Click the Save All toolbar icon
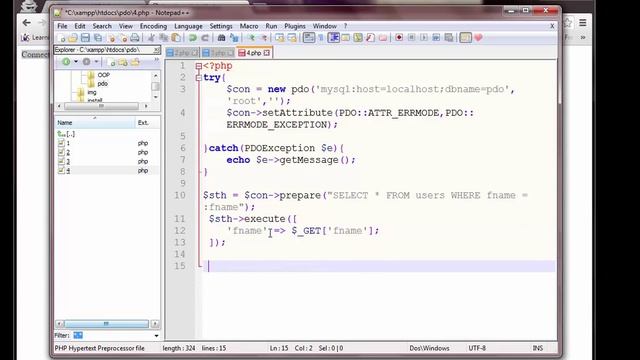The image size is (640, 360). 98,38
